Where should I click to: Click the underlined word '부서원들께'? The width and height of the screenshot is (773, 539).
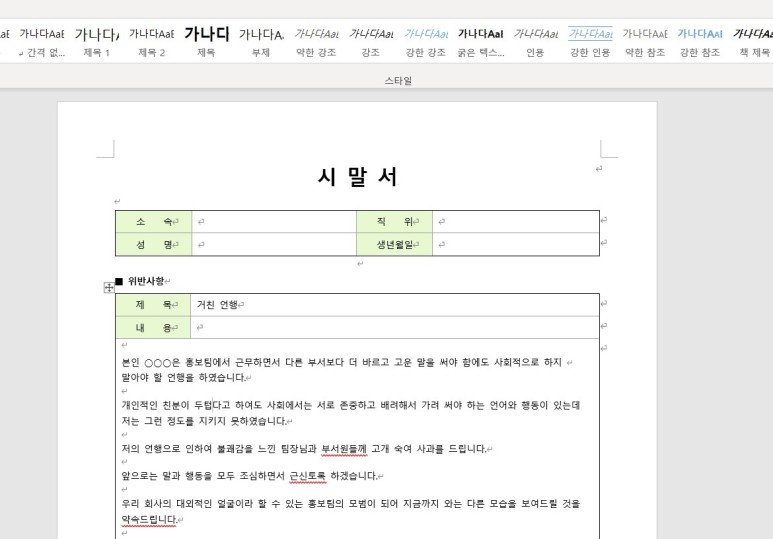344,449
